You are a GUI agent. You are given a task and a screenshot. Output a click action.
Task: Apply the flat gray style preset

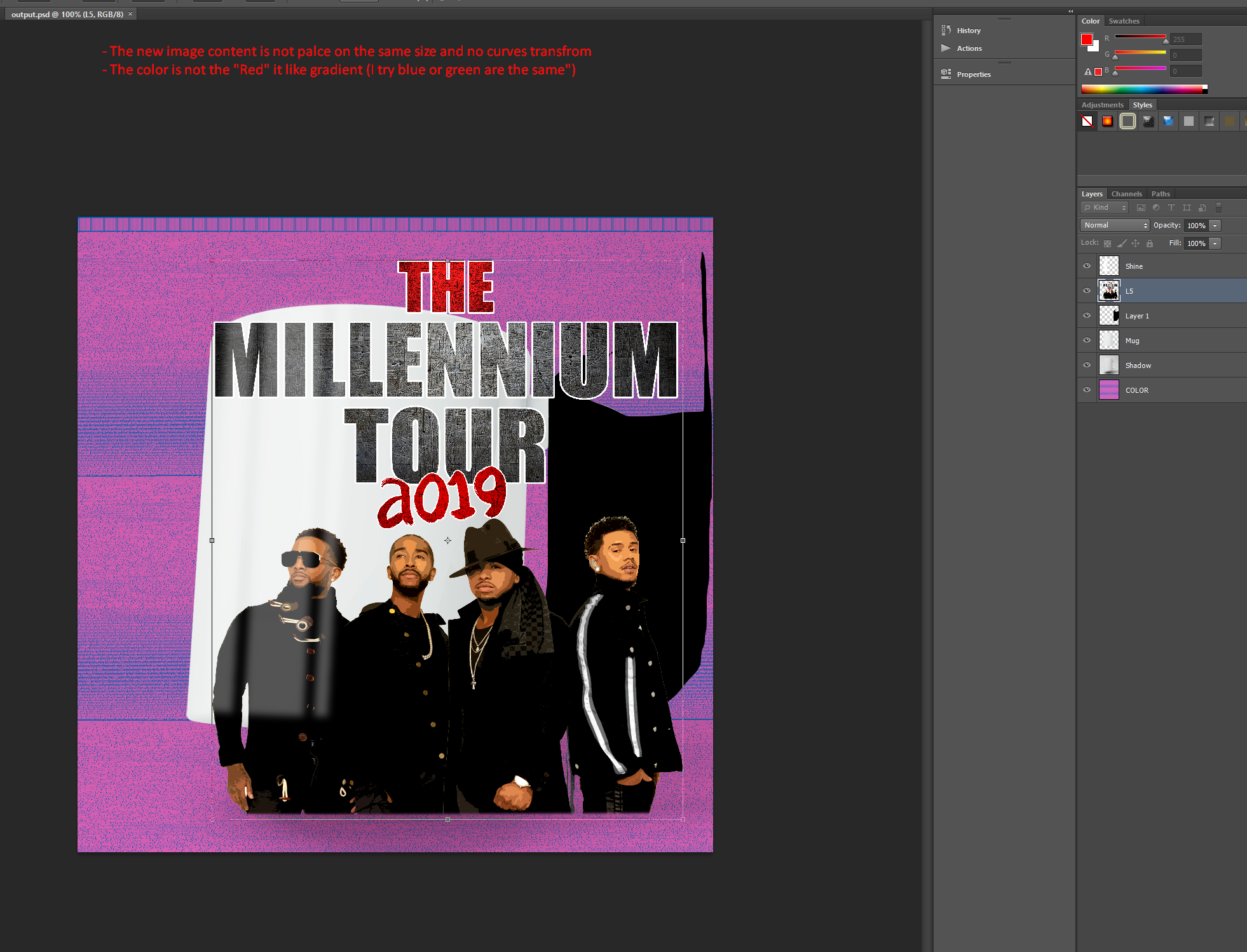(1189, 121)
